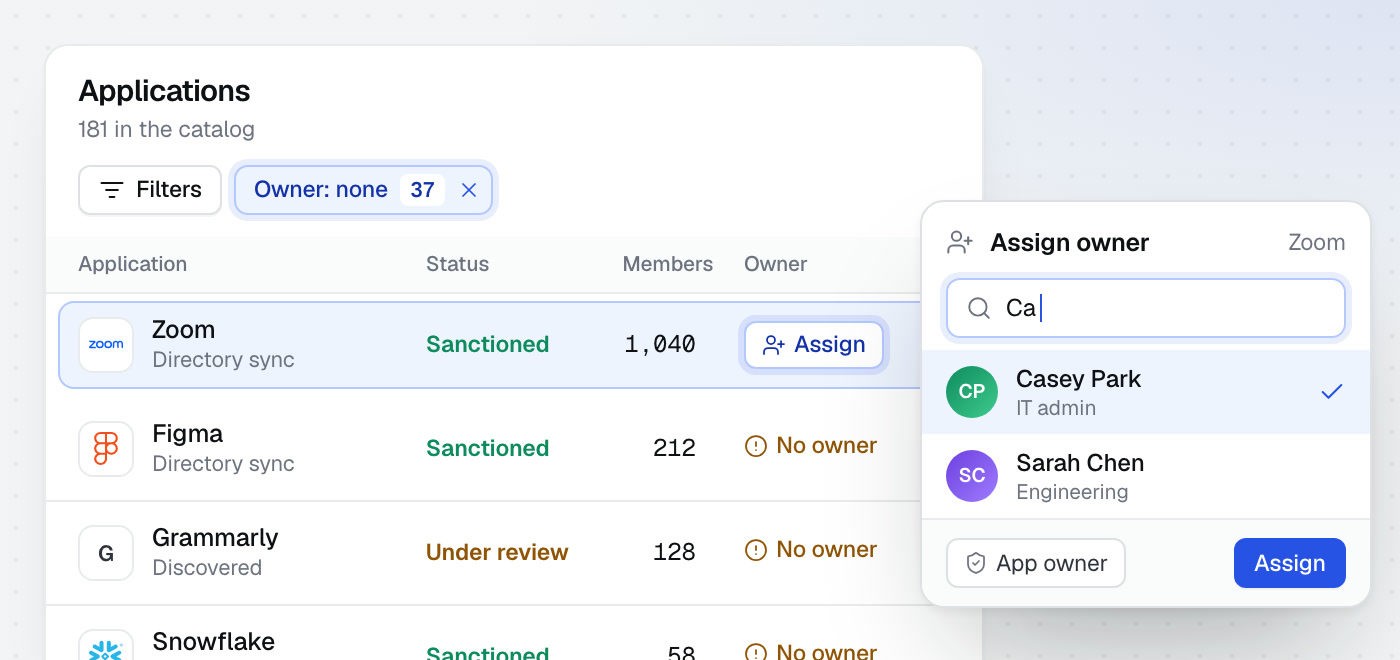Click the checkmark beside Casey Park
This screenshot has width=1400, height=660.
coord(1331,392)
